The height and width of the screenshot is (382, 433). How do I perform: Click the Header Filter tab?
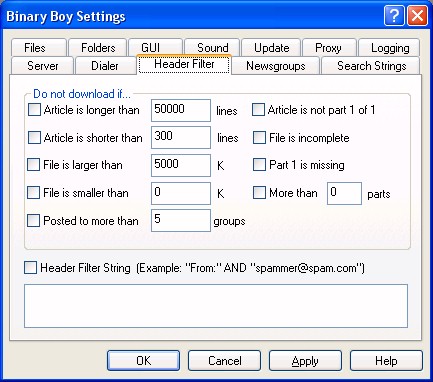tap(184, 64)
